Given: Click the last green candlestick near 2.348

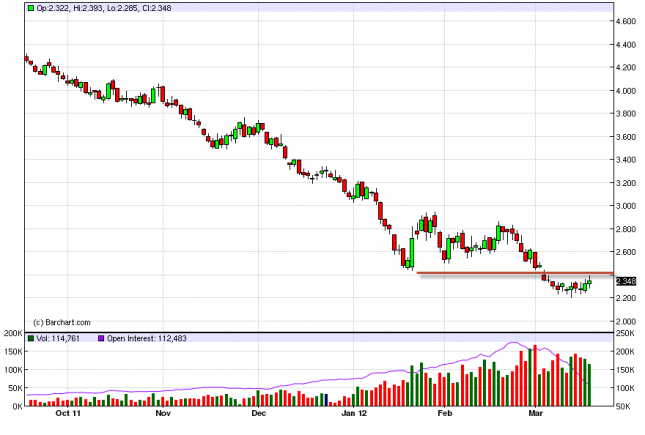Looking at the screenshot, I should pos(589,282).
